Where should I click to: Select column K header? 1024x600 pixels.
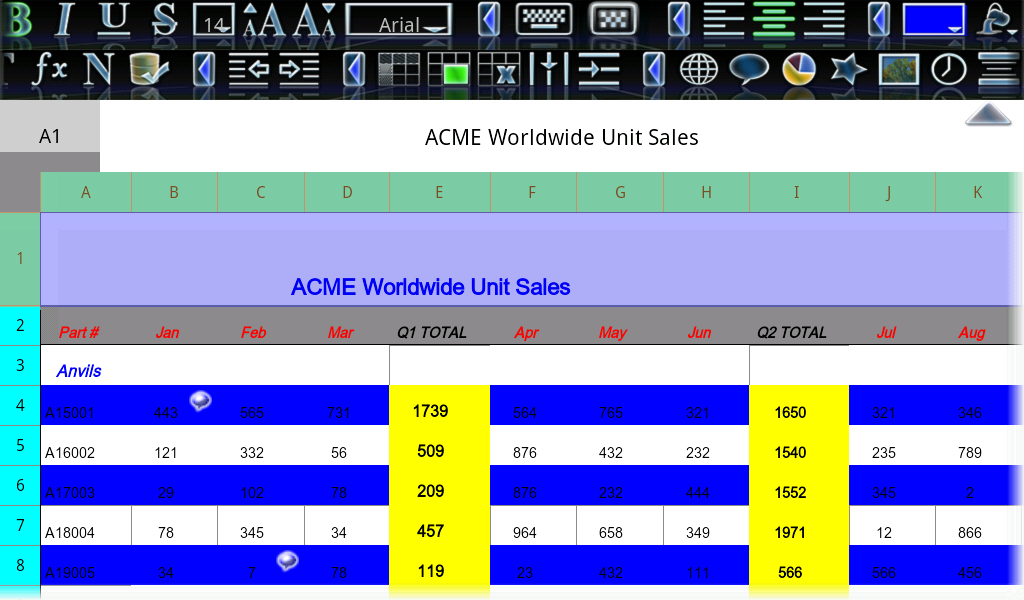[978, 192]
